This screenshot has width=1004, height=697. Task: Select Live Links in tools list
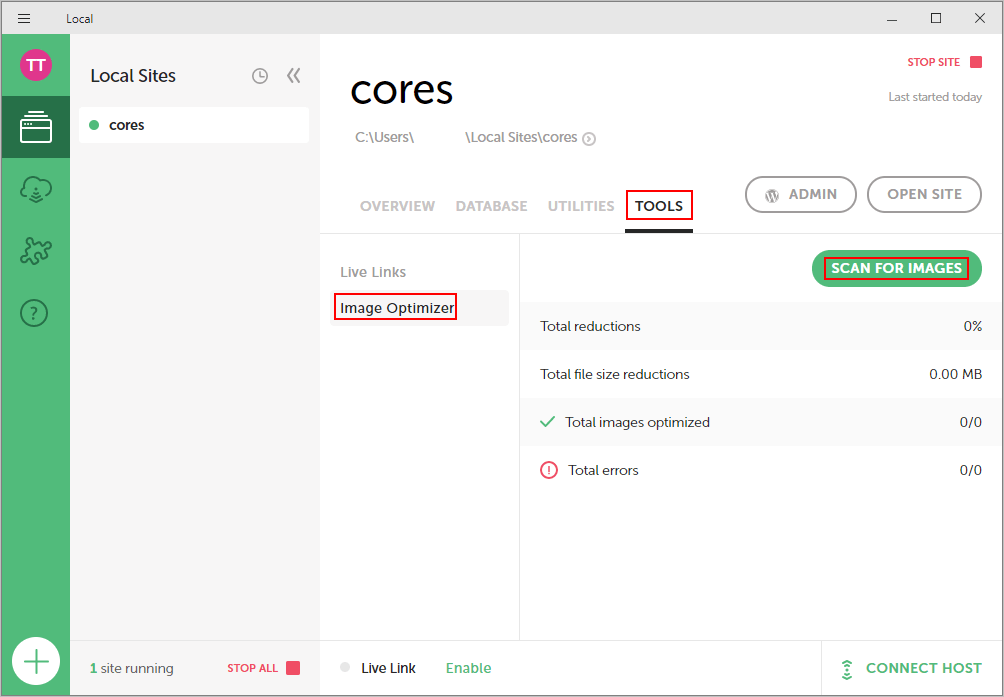pos(373,272)
